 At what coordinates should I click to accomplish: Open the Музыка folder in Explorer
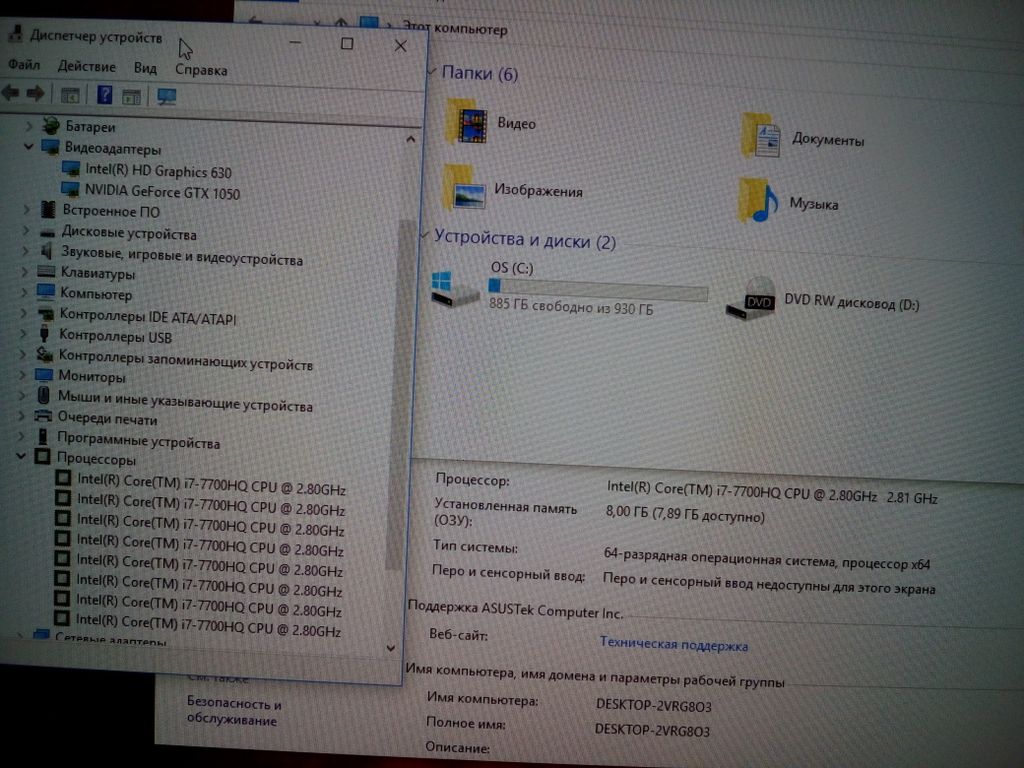click(788, 201)
